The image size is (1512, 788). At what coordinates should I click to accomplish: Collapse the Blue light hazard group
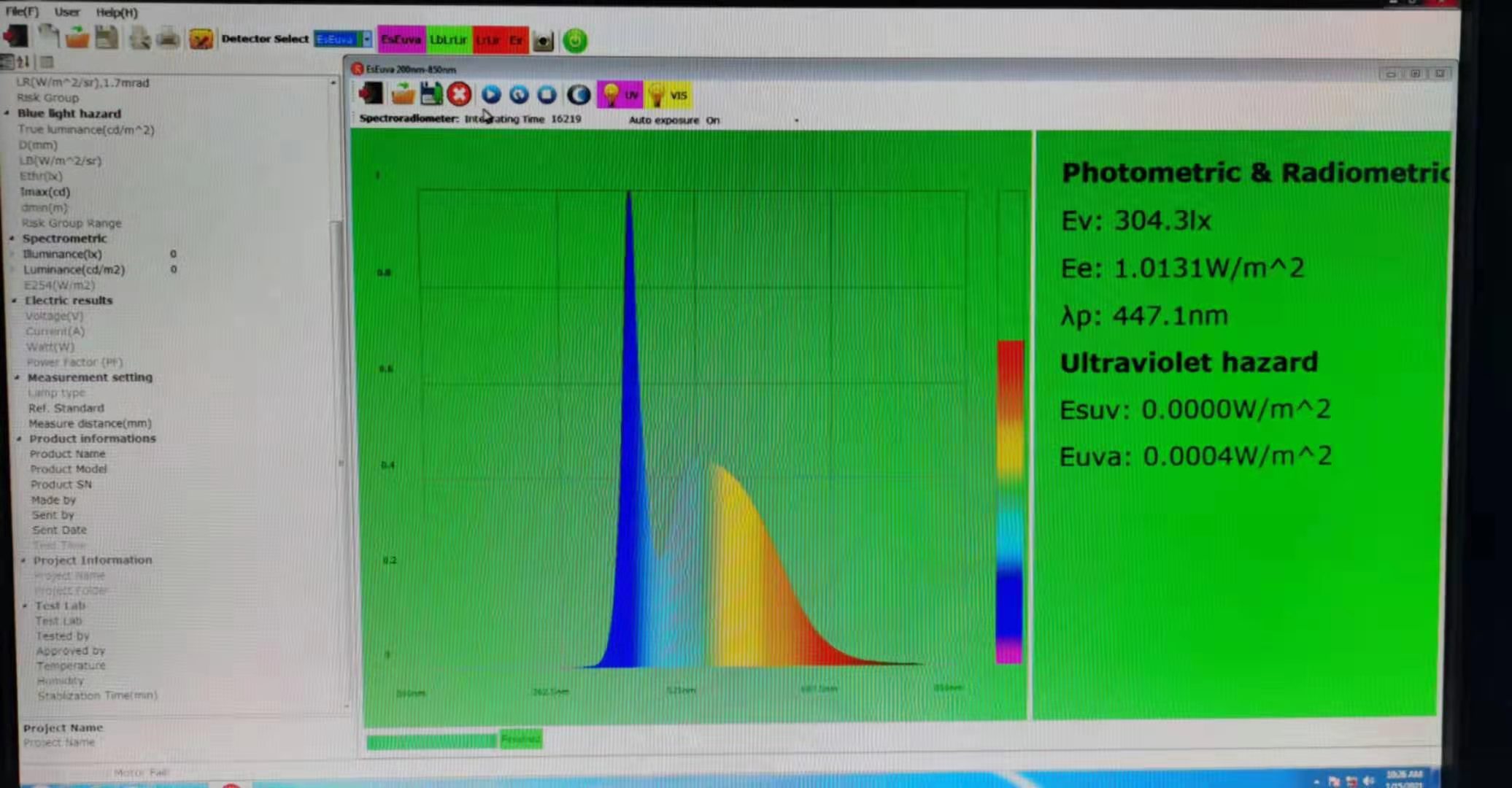(7, 114)
